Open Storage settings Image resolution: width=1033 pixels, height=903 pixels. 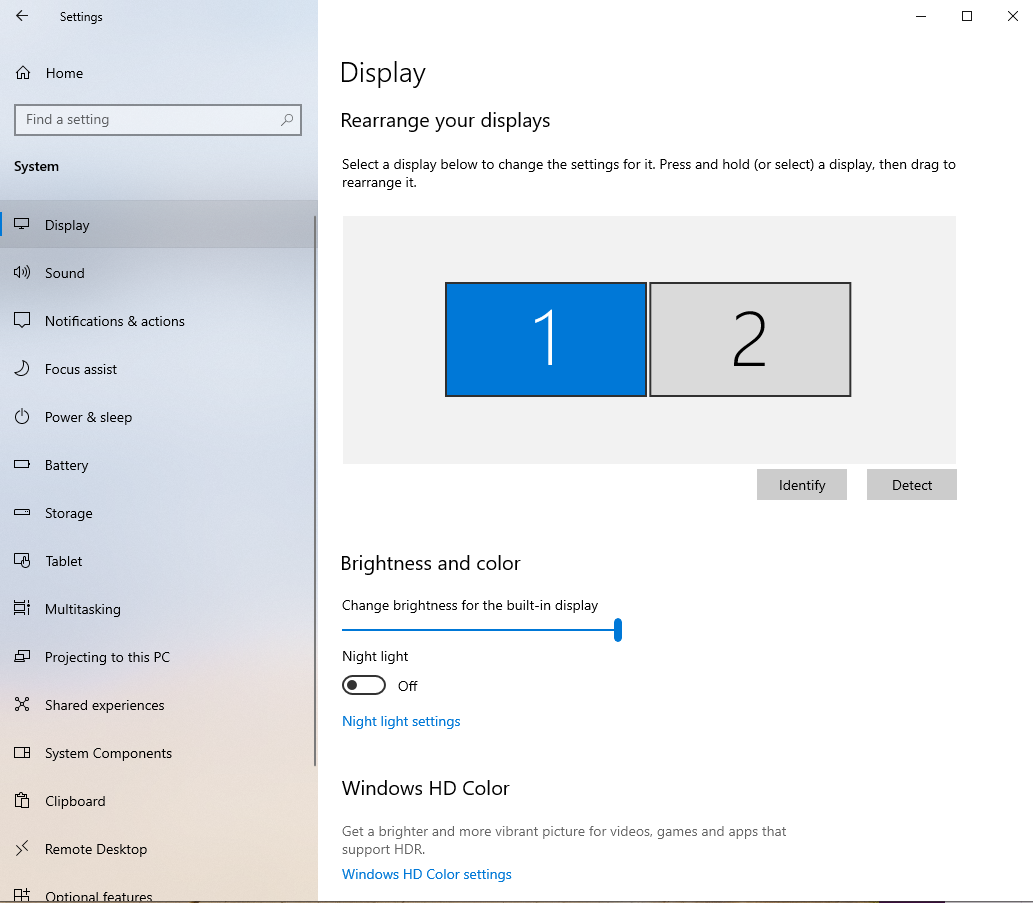click(22, 512)
